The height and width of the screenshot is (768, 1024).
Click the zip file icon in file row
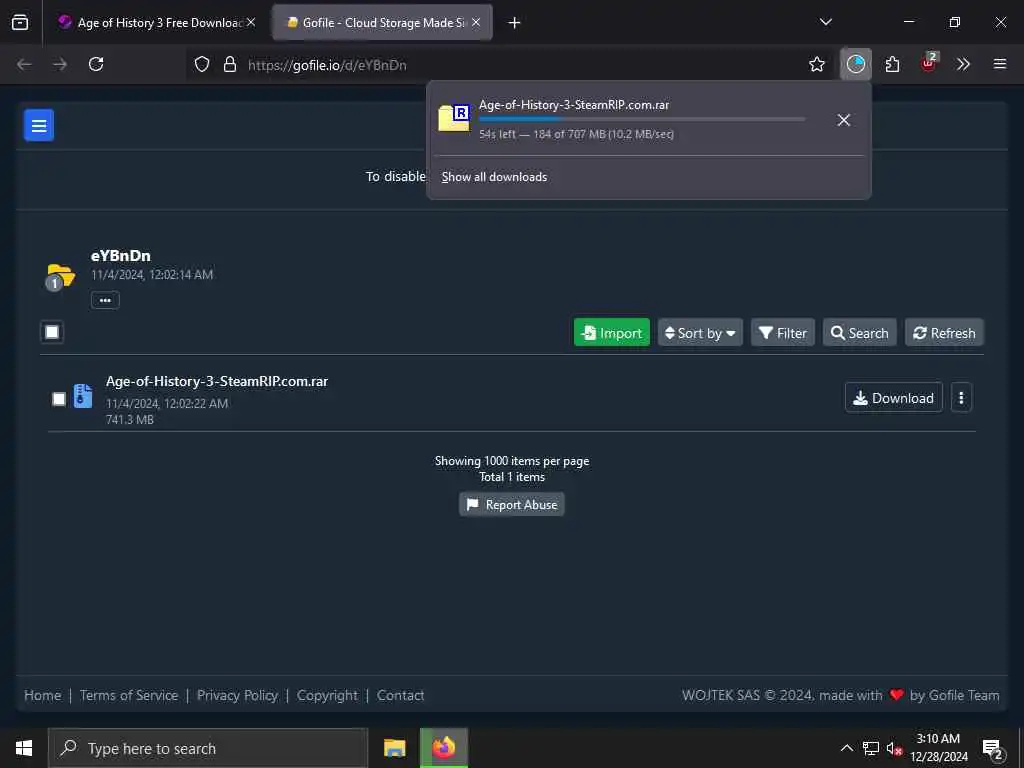click(83, 396)
